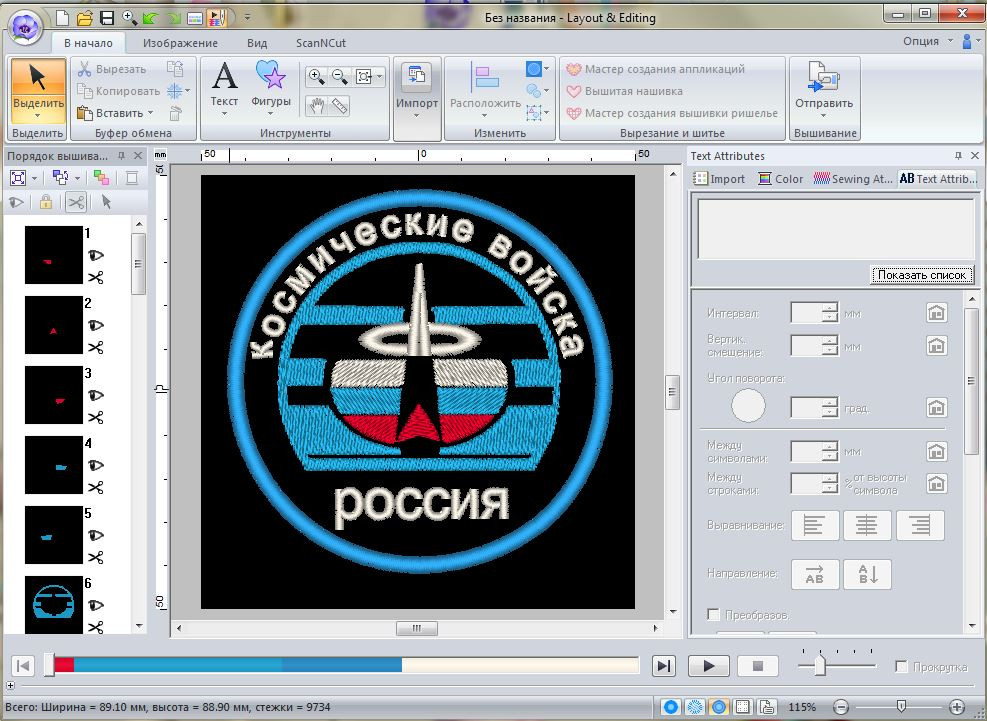Click the redo arrow icon
Viewport: 987px width, 721px height.
[x=172, y=18]
